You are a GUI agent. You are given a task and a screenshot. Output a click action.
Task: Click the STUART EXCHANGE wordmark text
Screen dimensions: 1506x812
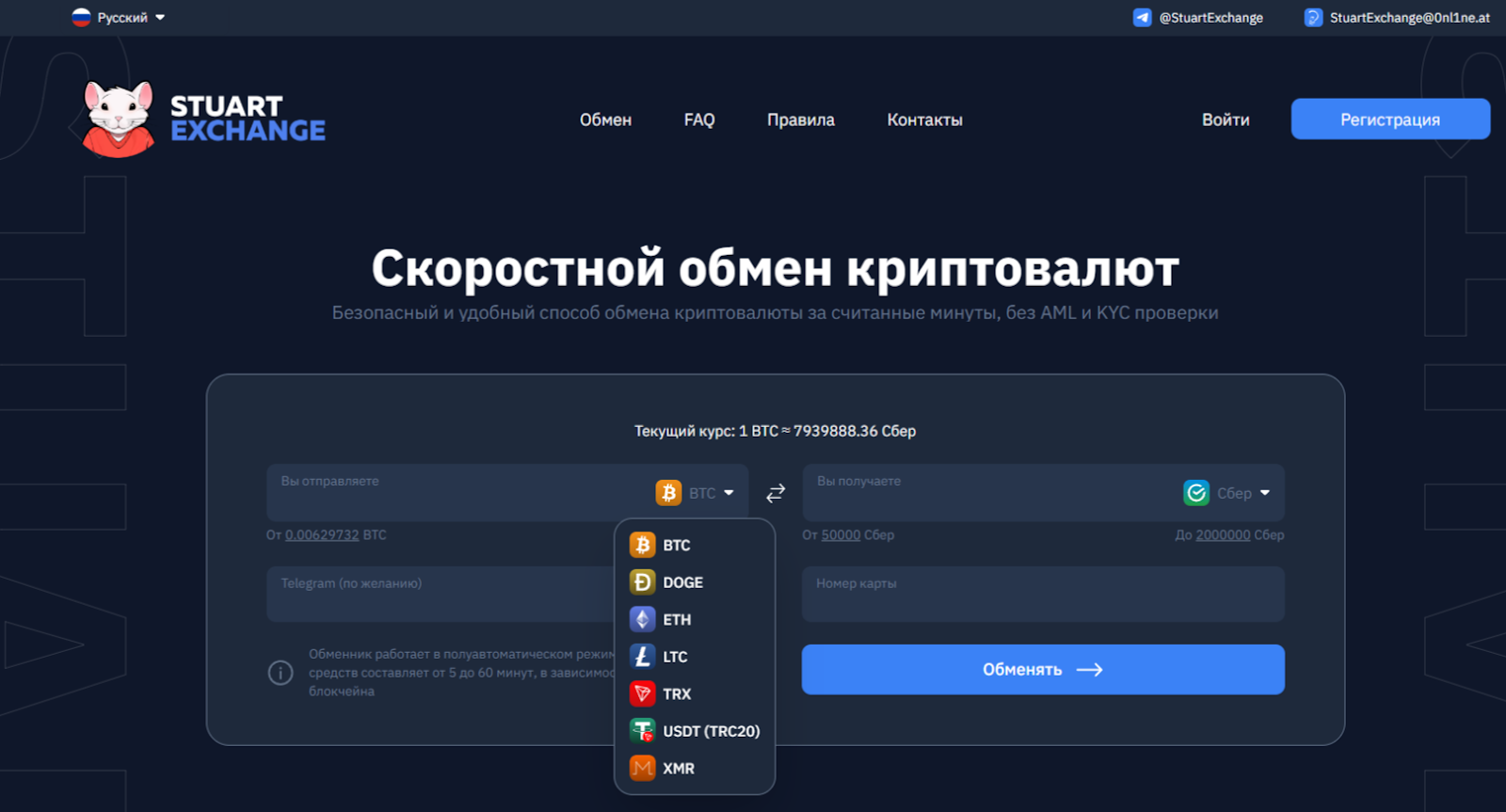[248, 119]
